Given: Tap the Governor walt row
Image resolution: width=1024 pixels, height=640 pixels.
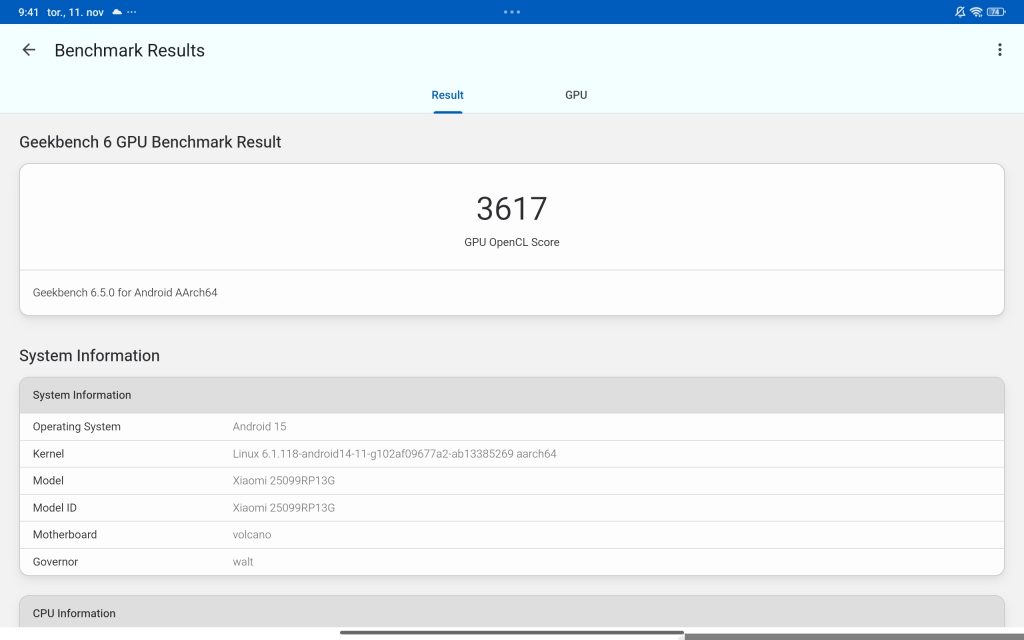Looking at the screenshot, I should coord(511,562).
